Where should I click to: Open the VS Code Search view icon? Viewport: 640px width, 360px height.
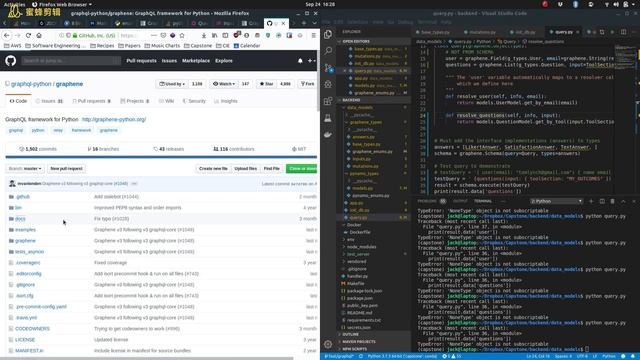click(328, 51)
